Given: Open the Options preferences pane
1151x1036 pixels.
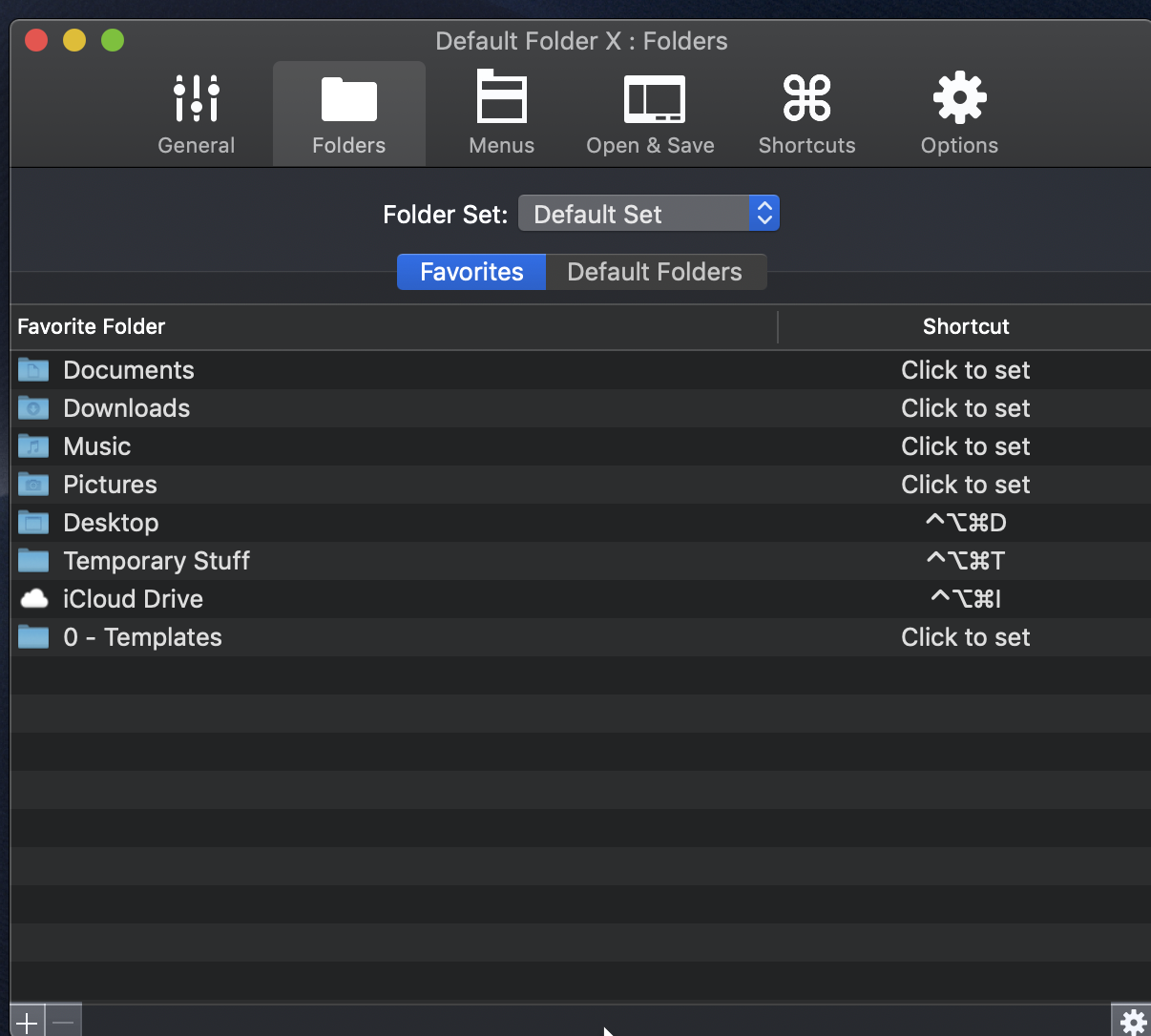Looking at the screenshot, I should pos(960,114).
